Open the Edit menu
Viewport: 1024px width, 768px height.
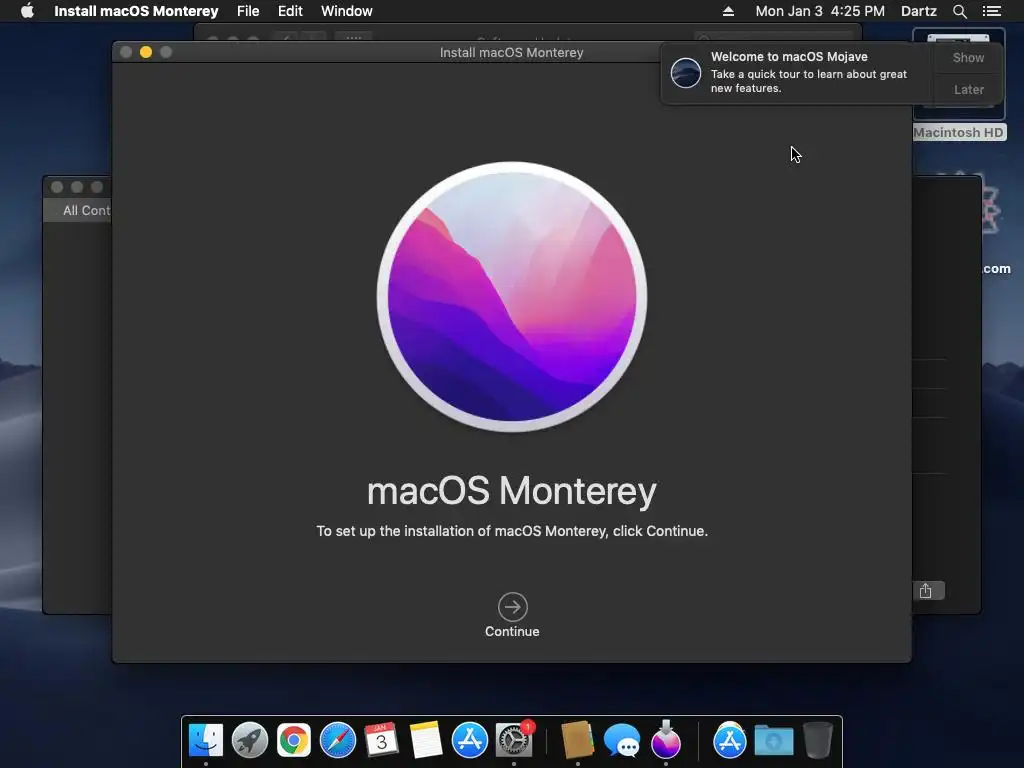pyautogui.click(x=290, y=11)
